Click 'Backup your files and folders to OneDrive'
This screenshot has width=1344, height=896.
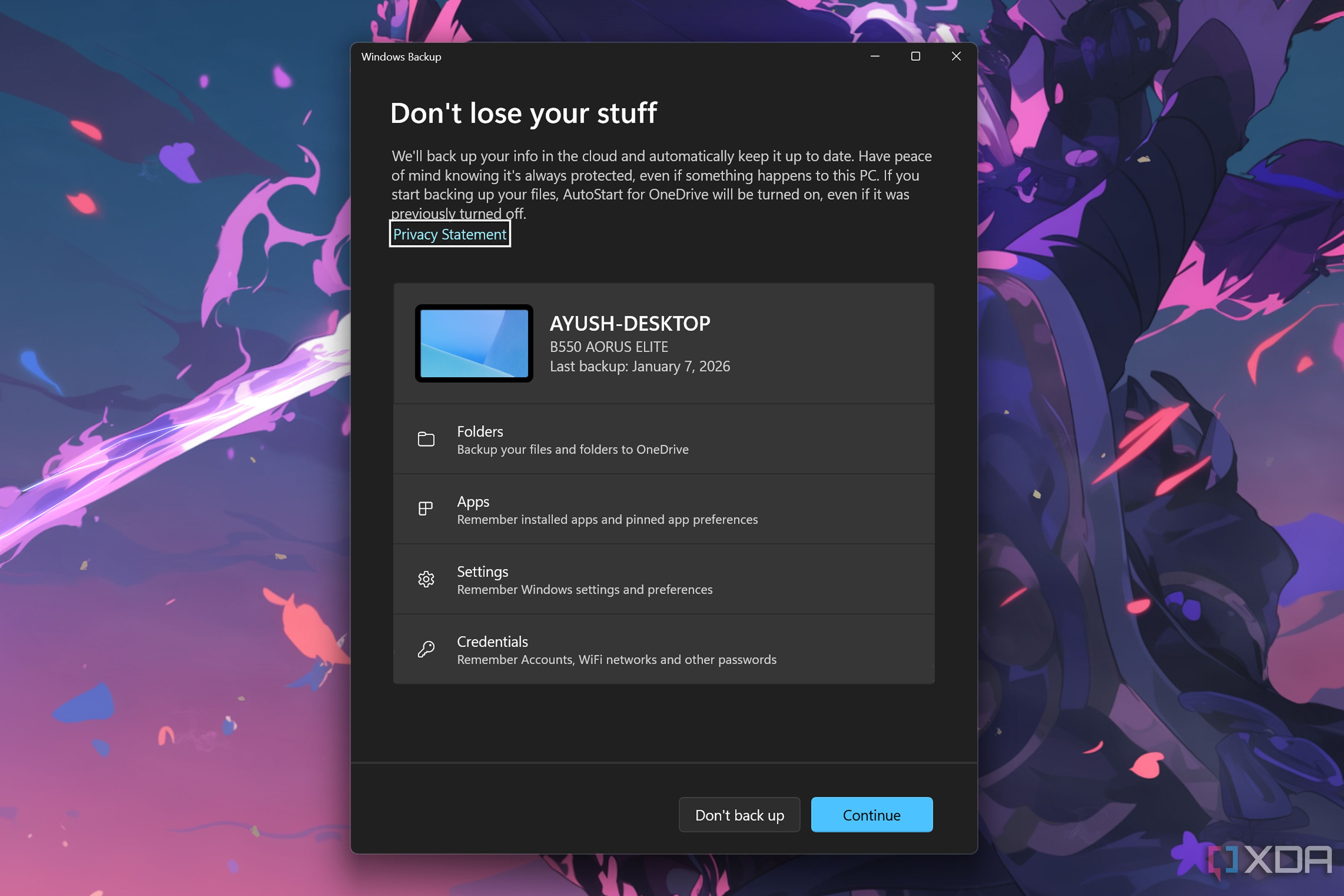(572, 450)
